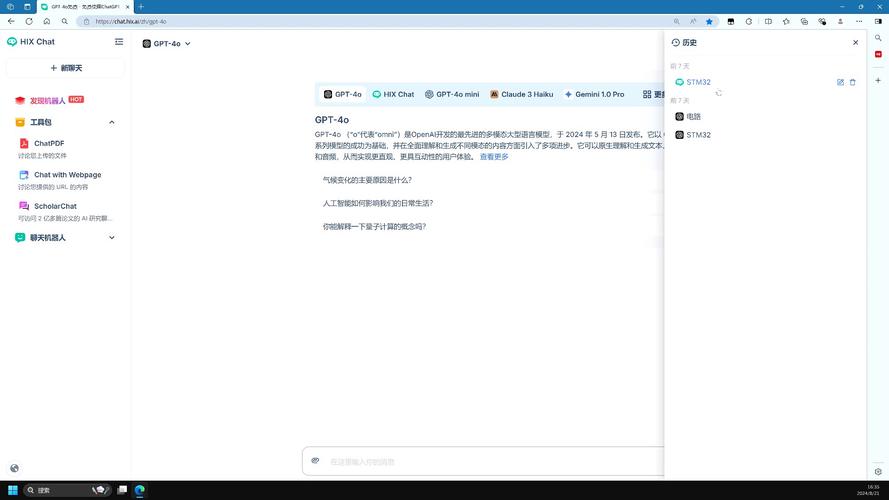This screenshot has width=889, height=500.
Task: Open 电路 chat in history
Action: [x=688, y=117]
